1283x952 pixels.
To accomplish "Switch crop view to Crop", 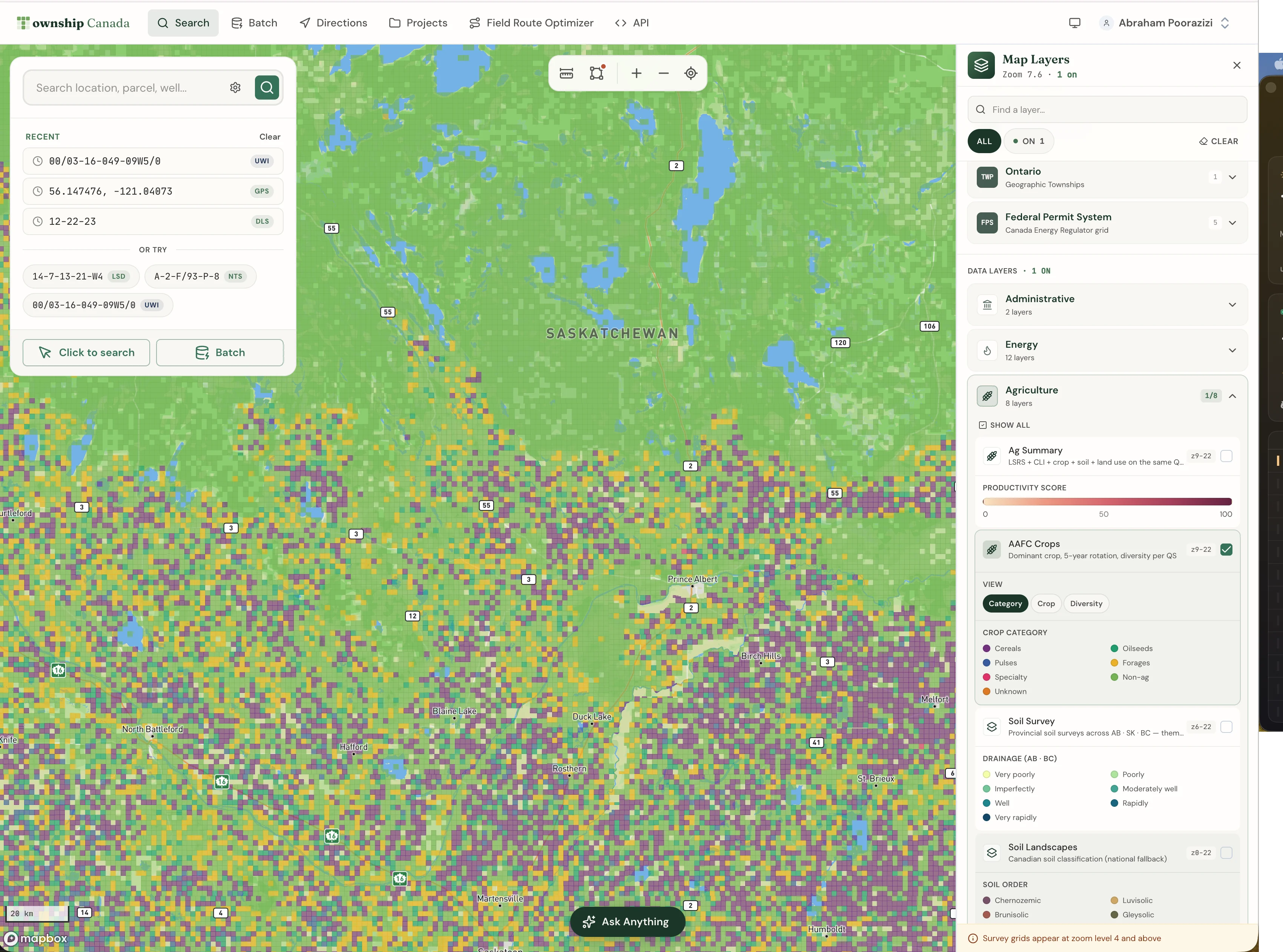I will pos(1046,603).
